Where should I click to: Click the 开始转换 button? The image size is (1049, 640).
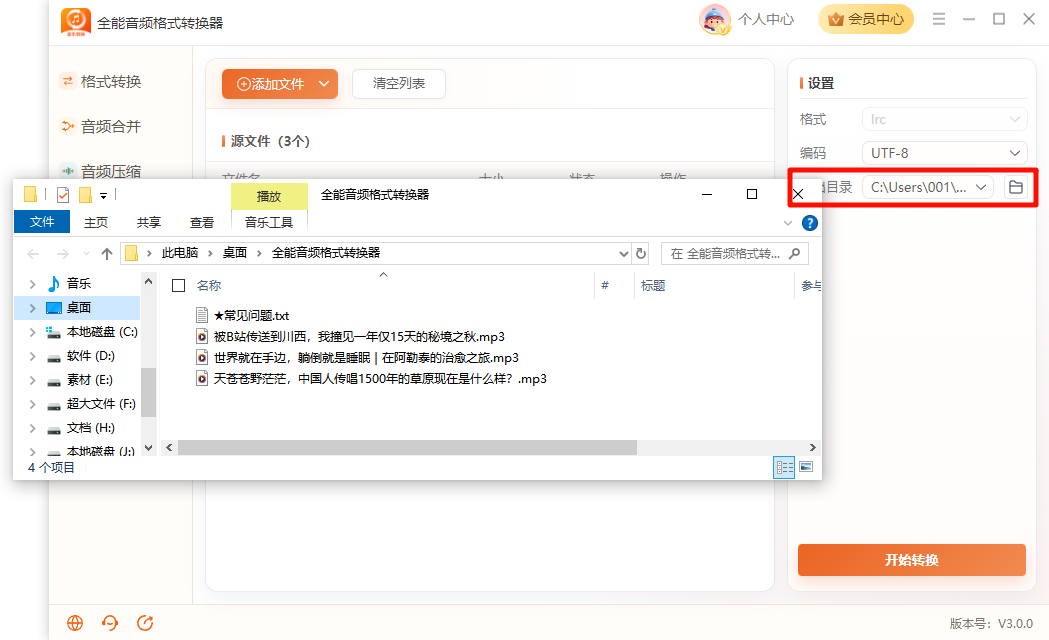click(x=911, y=560)
